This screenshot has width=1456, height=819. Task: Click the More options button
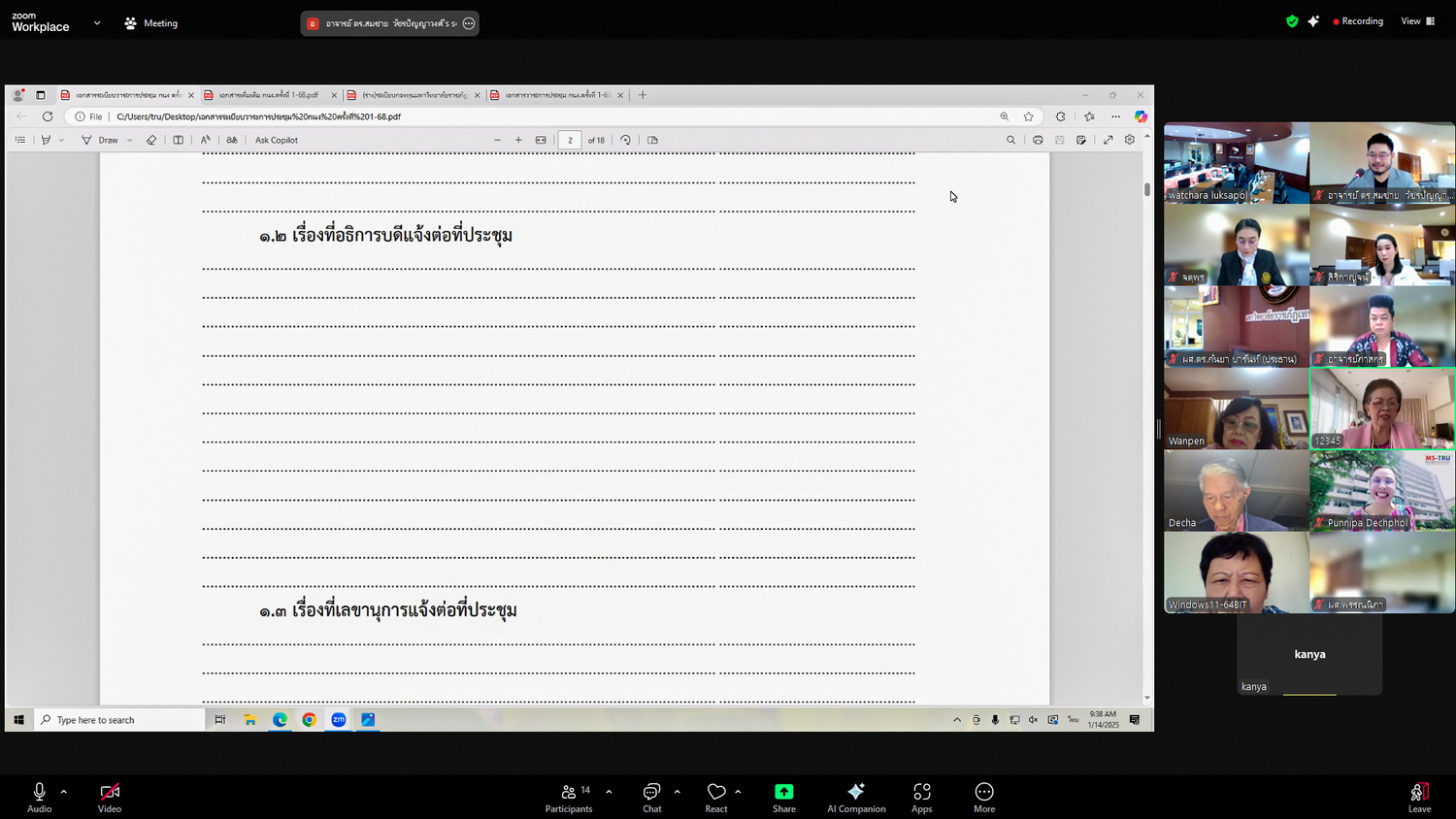983,797
